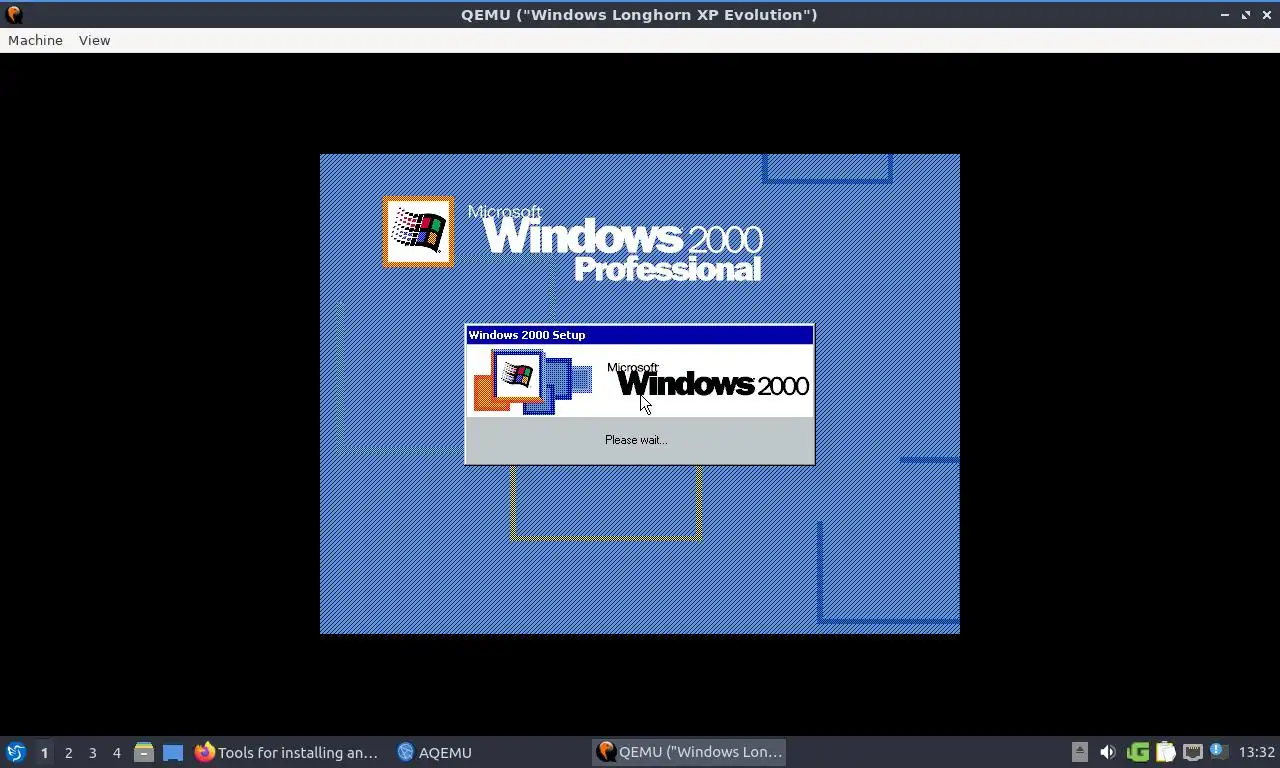Click the network connection tray icon
The width and height of the screenshot is (1280, 768).
click(1192, 752)
